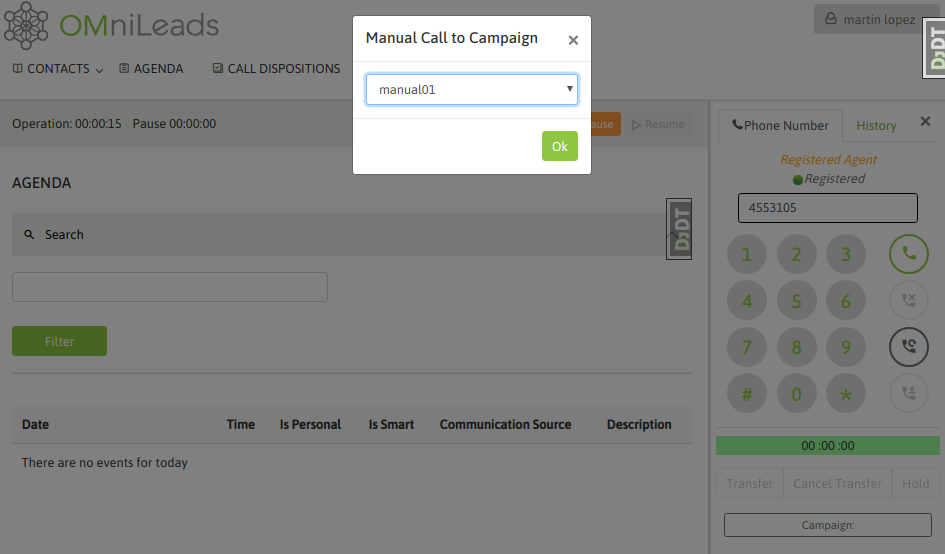Click 'There are no events for today'
Screen dimensions: 945x554
click(x=104, y=463)
